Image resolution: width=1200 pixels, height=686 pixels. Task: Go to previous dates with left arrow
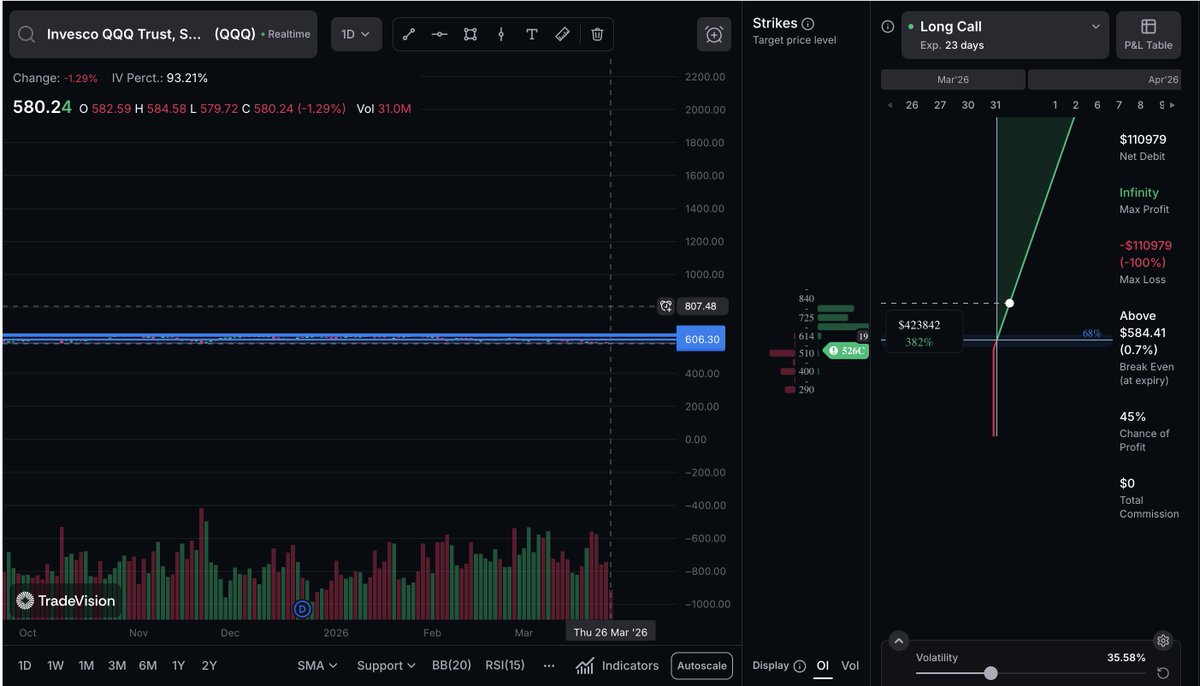(890, 105)
